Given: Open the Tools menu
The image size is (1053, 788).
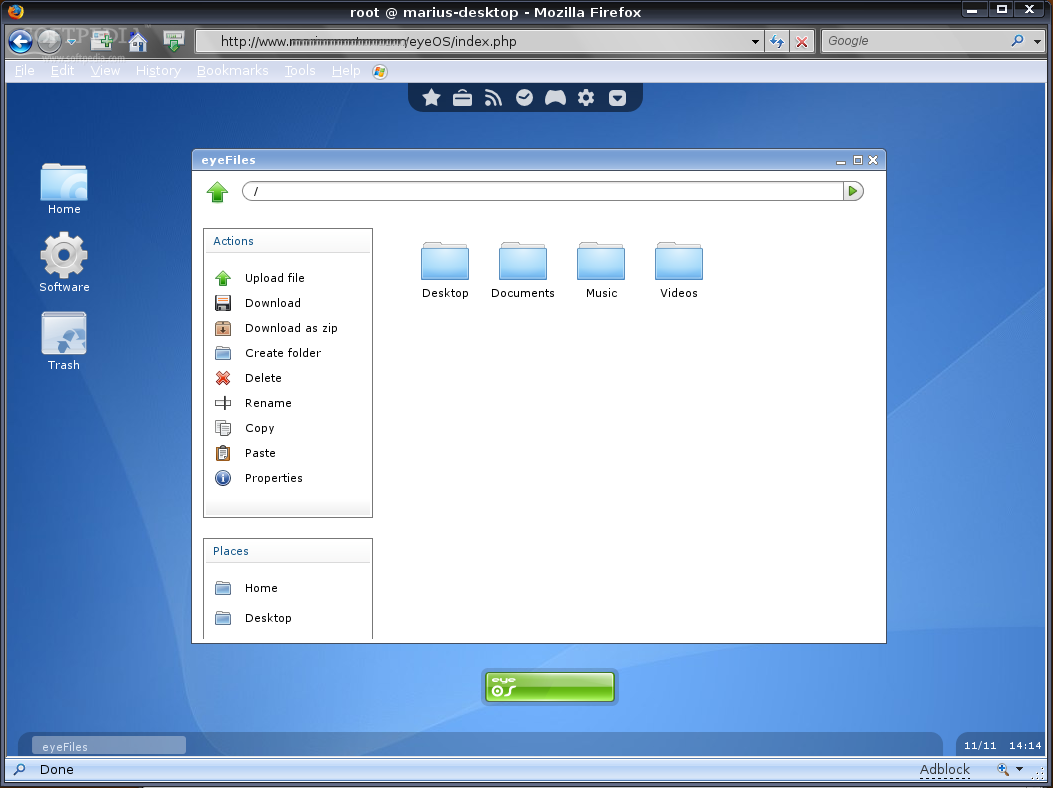Looking at the screenshot, I should (x=300, y=71).
